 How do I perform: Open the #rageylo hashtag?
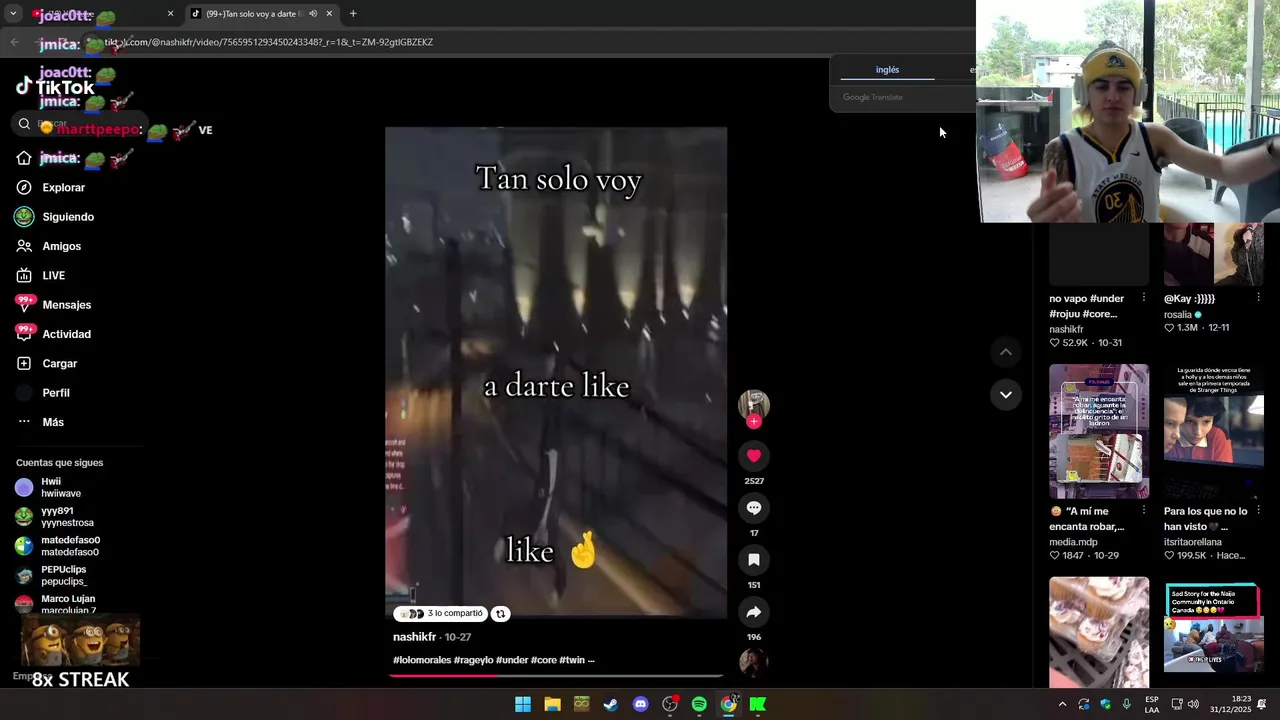pos(473,660)
